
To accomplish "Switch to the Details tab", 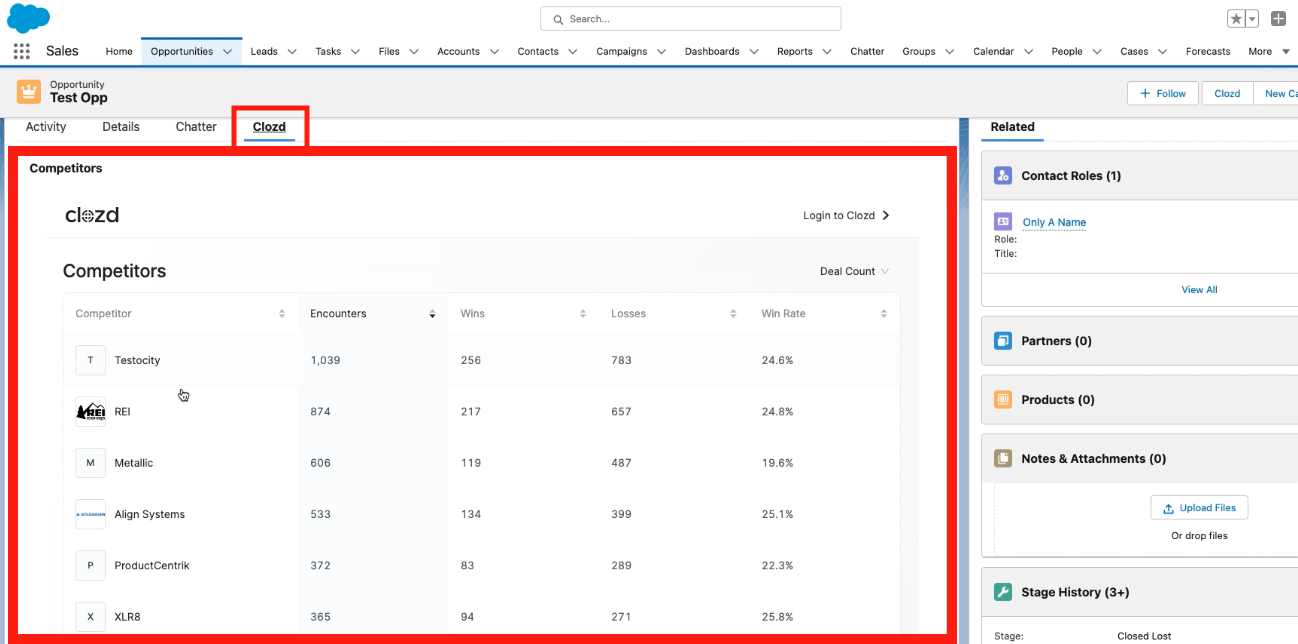I will coord(121,127).
